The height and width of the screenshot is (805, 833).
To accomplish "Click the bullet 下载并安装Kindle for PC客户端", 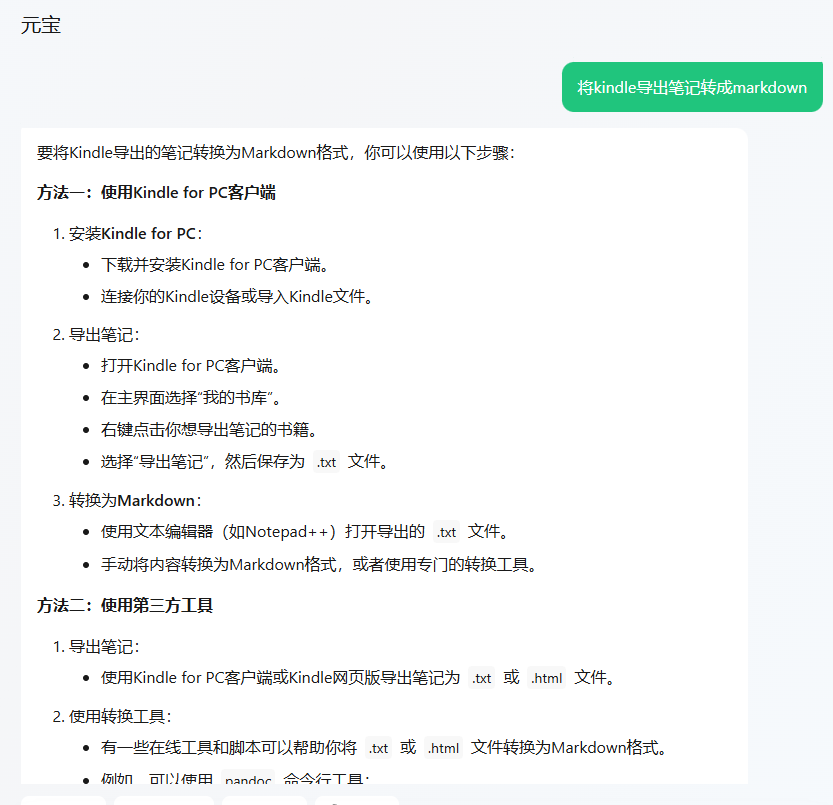I will tap(215, 265).
